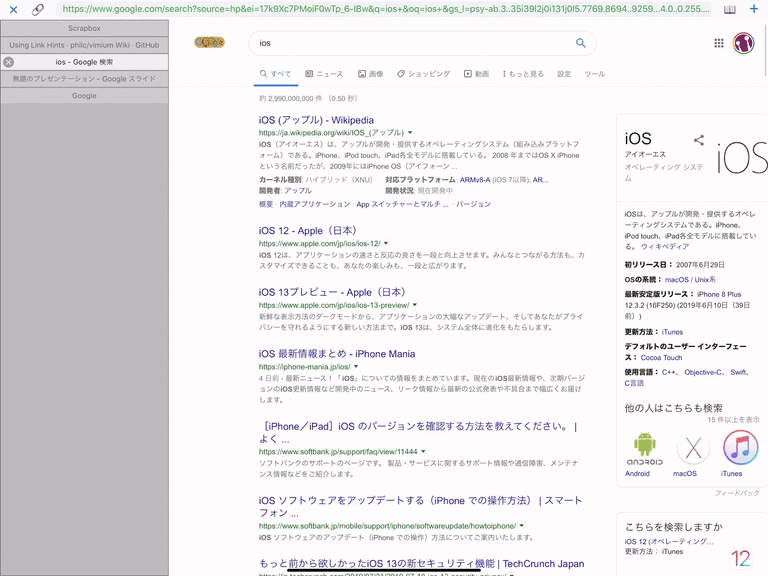
Task: Add a new tab with plus icon
Action: pyautogui.click(x=754, y=9)
